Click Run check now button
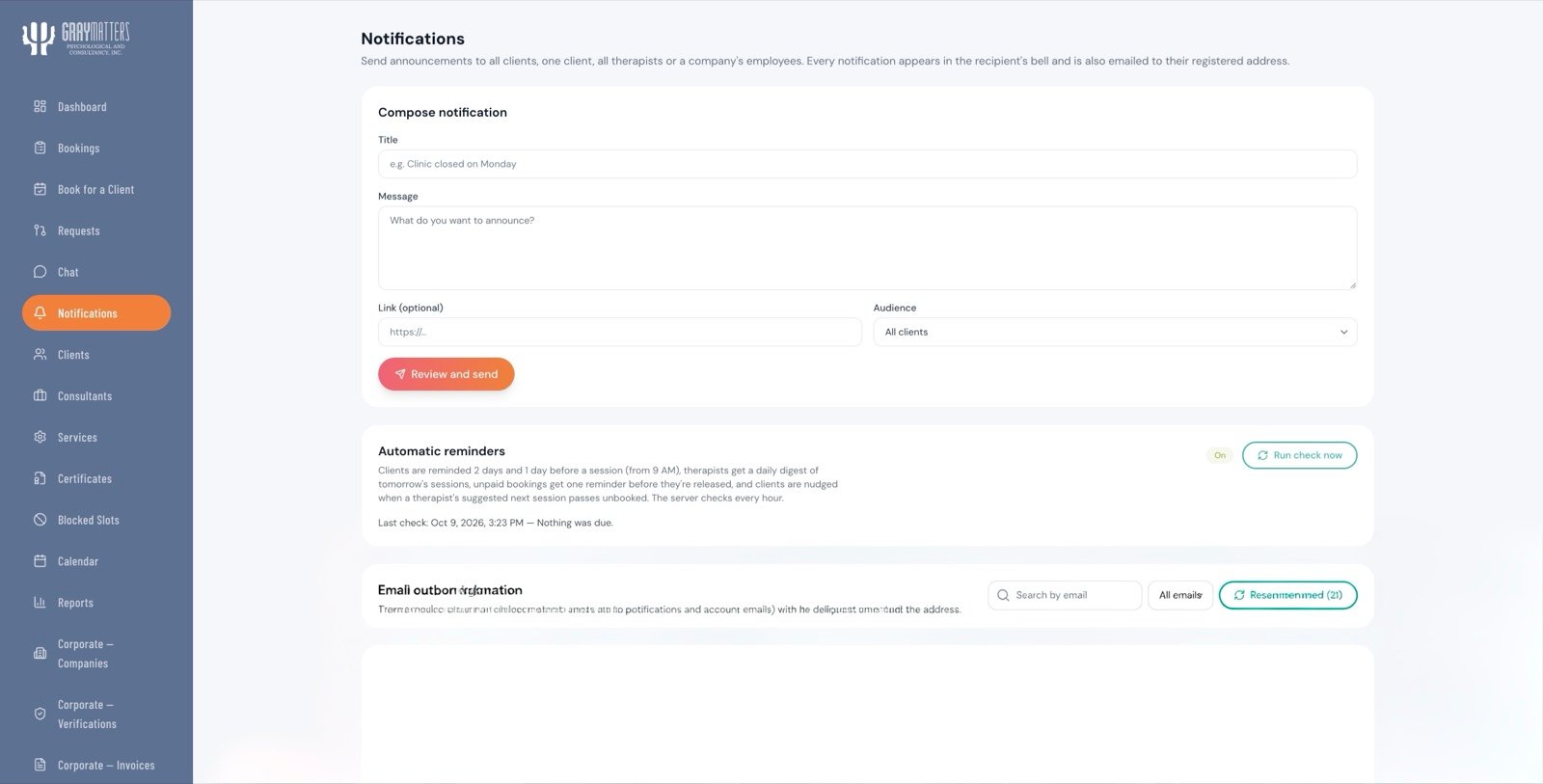Screen dimensions: 1543x784 1299,455
